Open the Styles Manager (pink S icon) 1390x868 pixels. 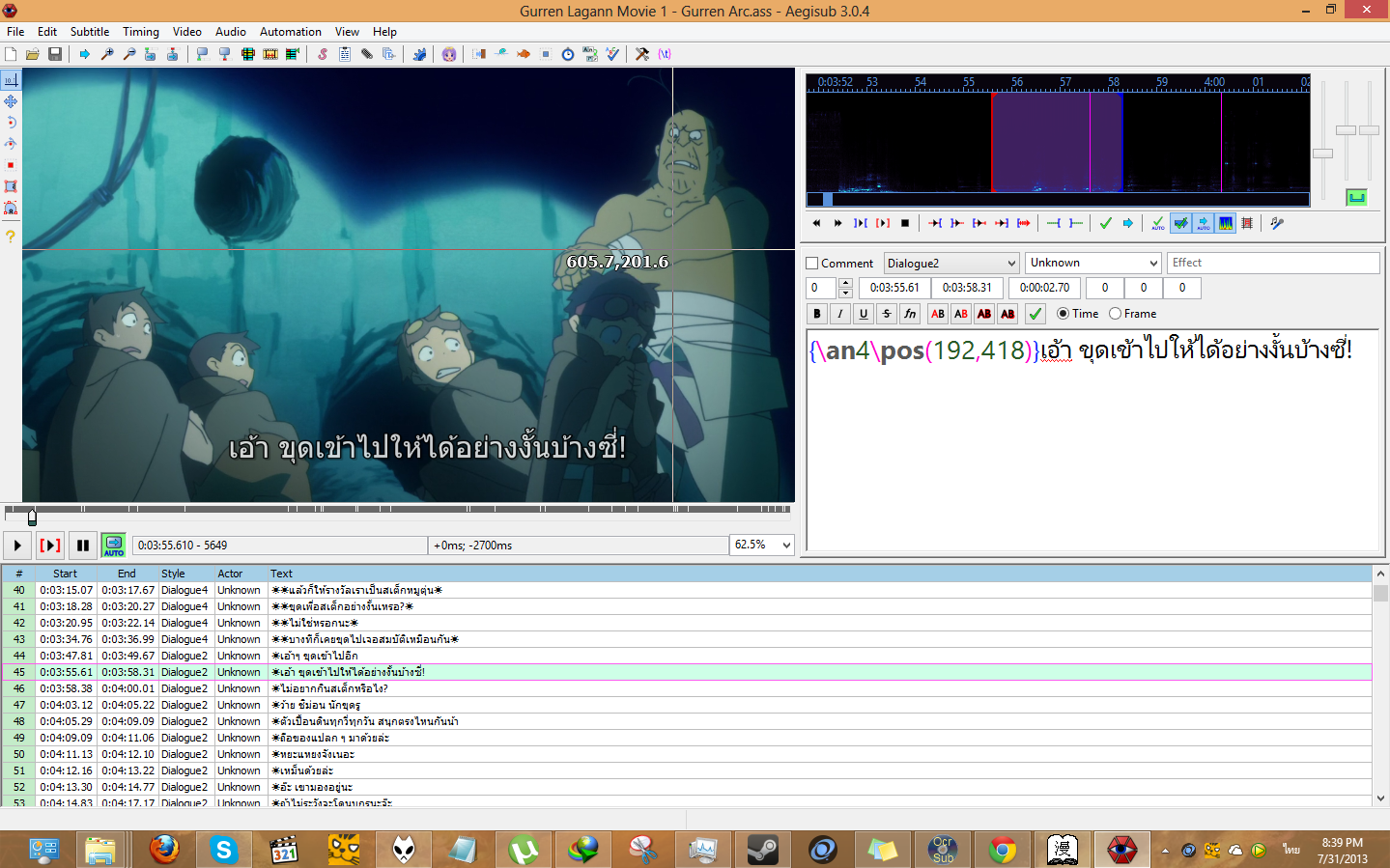coord(323,54)
